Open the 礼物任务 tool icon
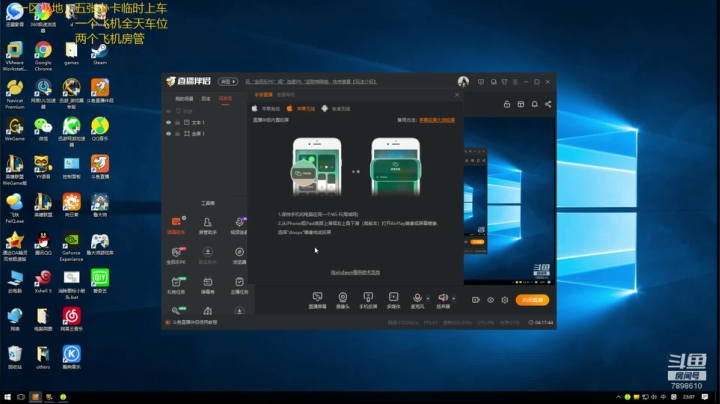 pos(176,286)
